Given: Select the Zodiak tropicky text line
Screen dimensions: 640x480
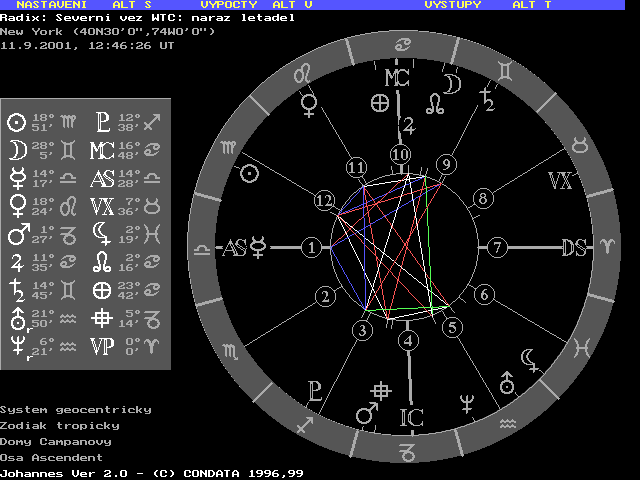Looking at the screenshot, I should tap(60, 425).
